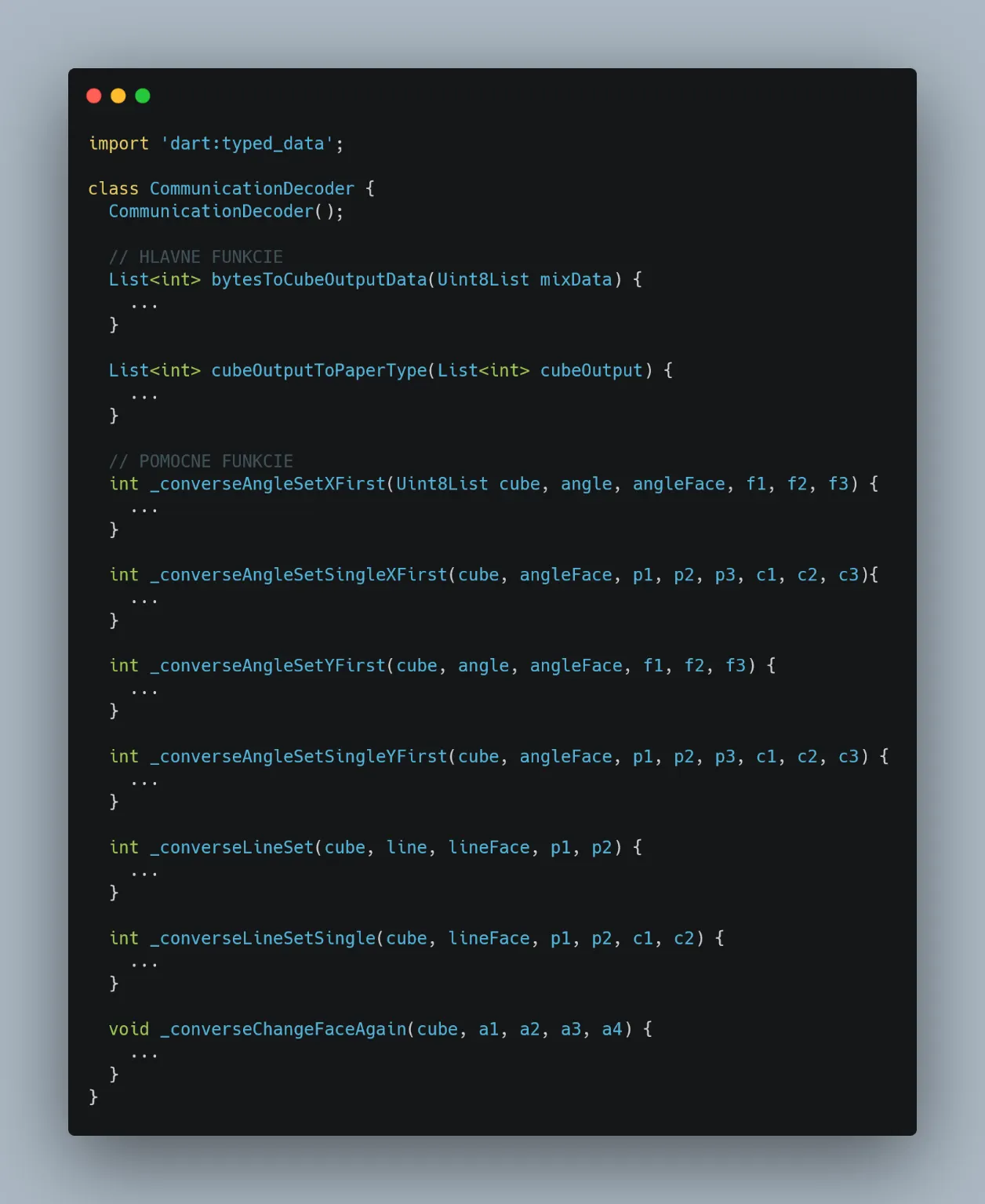The image size is (985, 1204).
Task: Click the cubeOutputToPaperType function name
Action: (x=318, y=371)
